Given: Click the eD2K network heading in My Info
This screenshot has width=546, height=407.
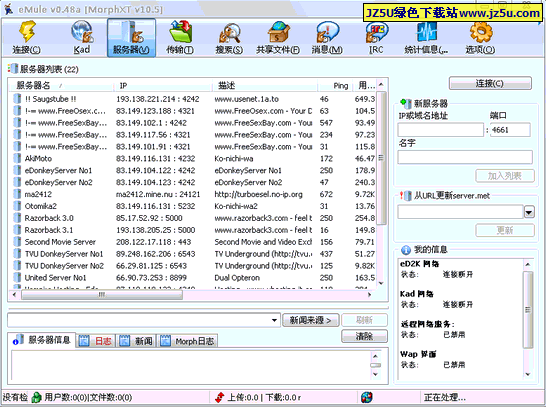Looking at the screenshot, I should tap(420, 264).
